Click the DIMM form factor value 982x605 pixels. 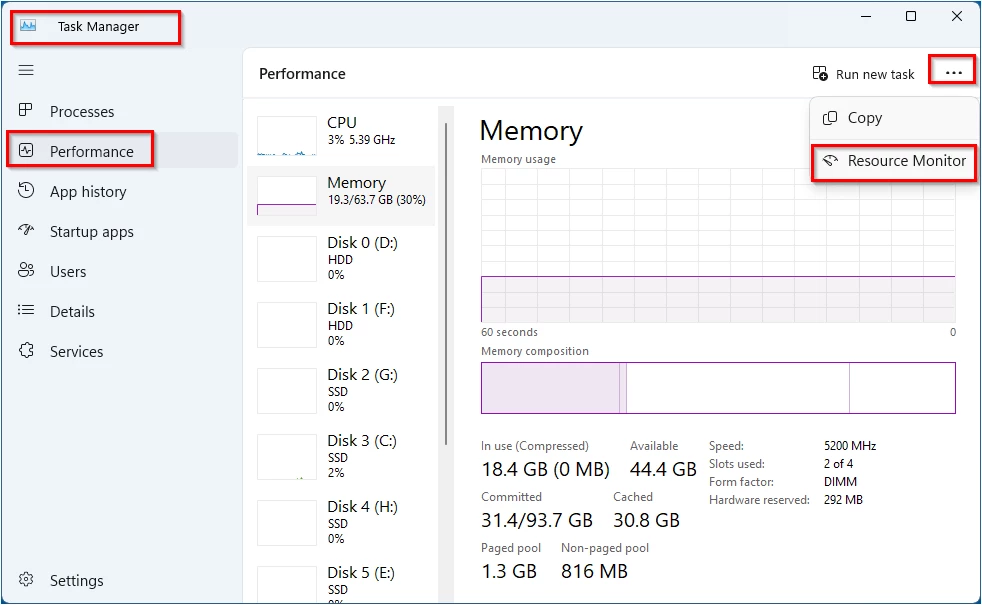(840, 482)
